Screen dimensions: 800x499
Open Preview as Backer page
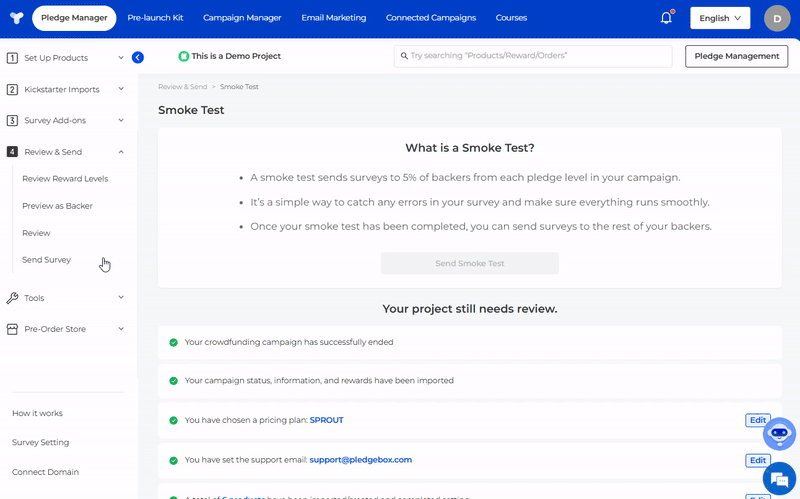(57, 206)
